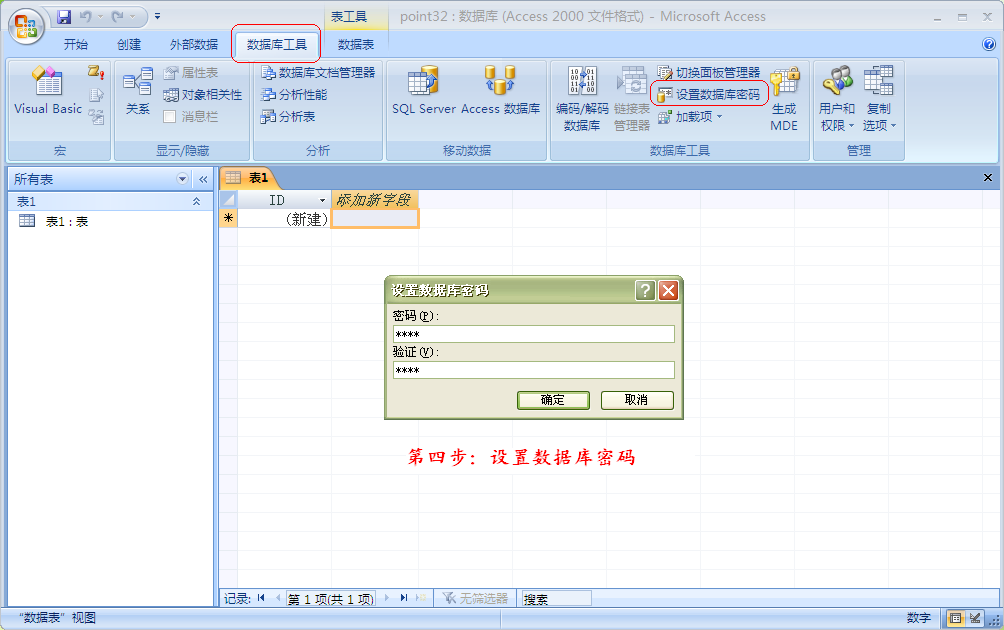Collapse navigation pane shutter button
This screenshot has height=630, width=1004.
(x=203, y=179)
